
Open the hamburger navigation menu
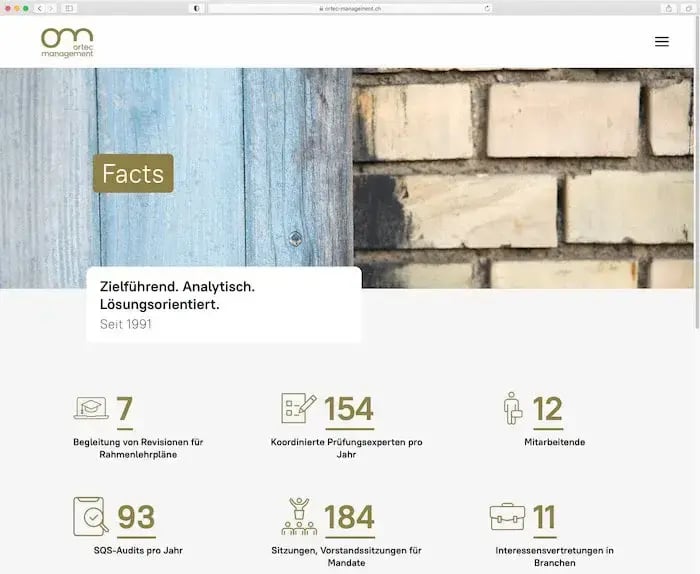pyautogui.click(x=661, y=42)
